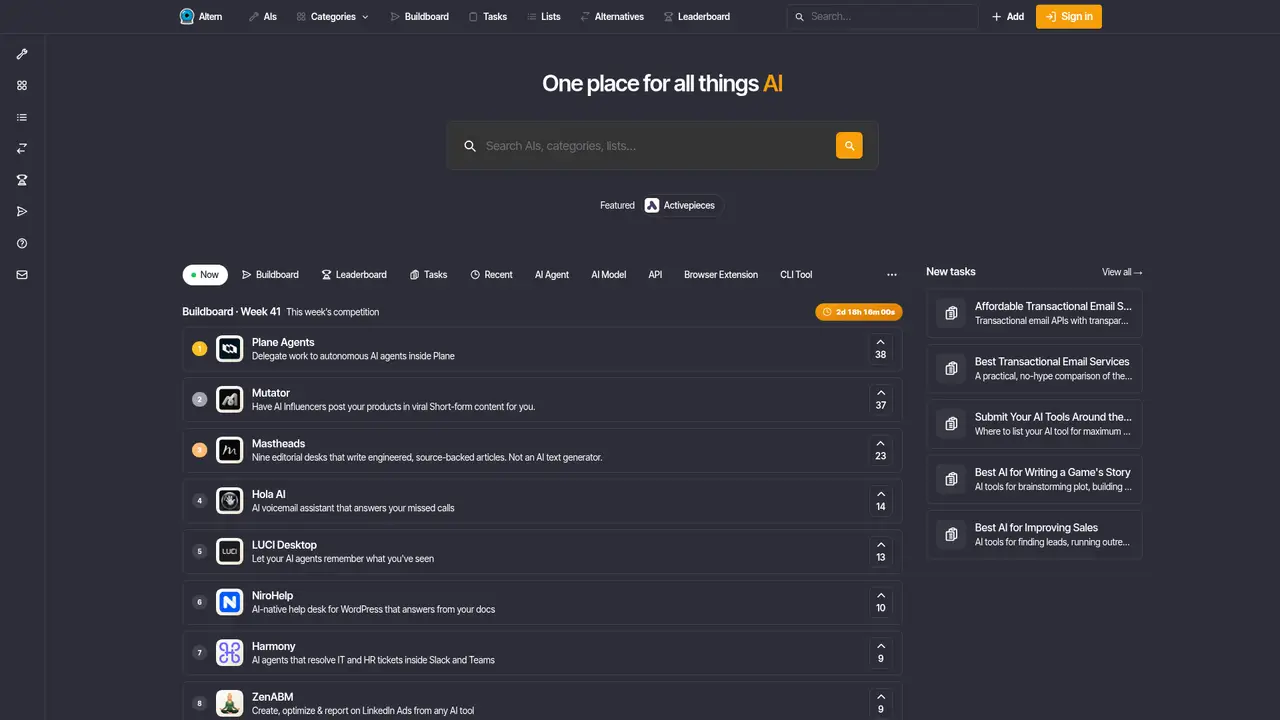This screenshot has width=1280, height=720.
Task: Upvote Mastheads with 23 votes
Action: 881,450
